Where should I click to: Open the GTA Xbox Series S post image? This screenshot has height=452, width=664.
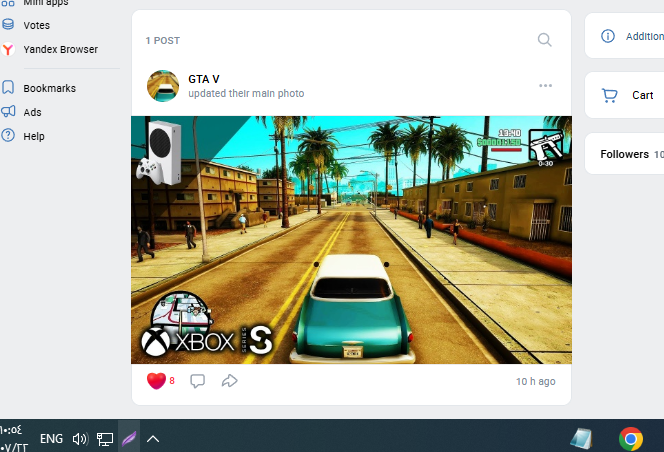click(351, 240)
